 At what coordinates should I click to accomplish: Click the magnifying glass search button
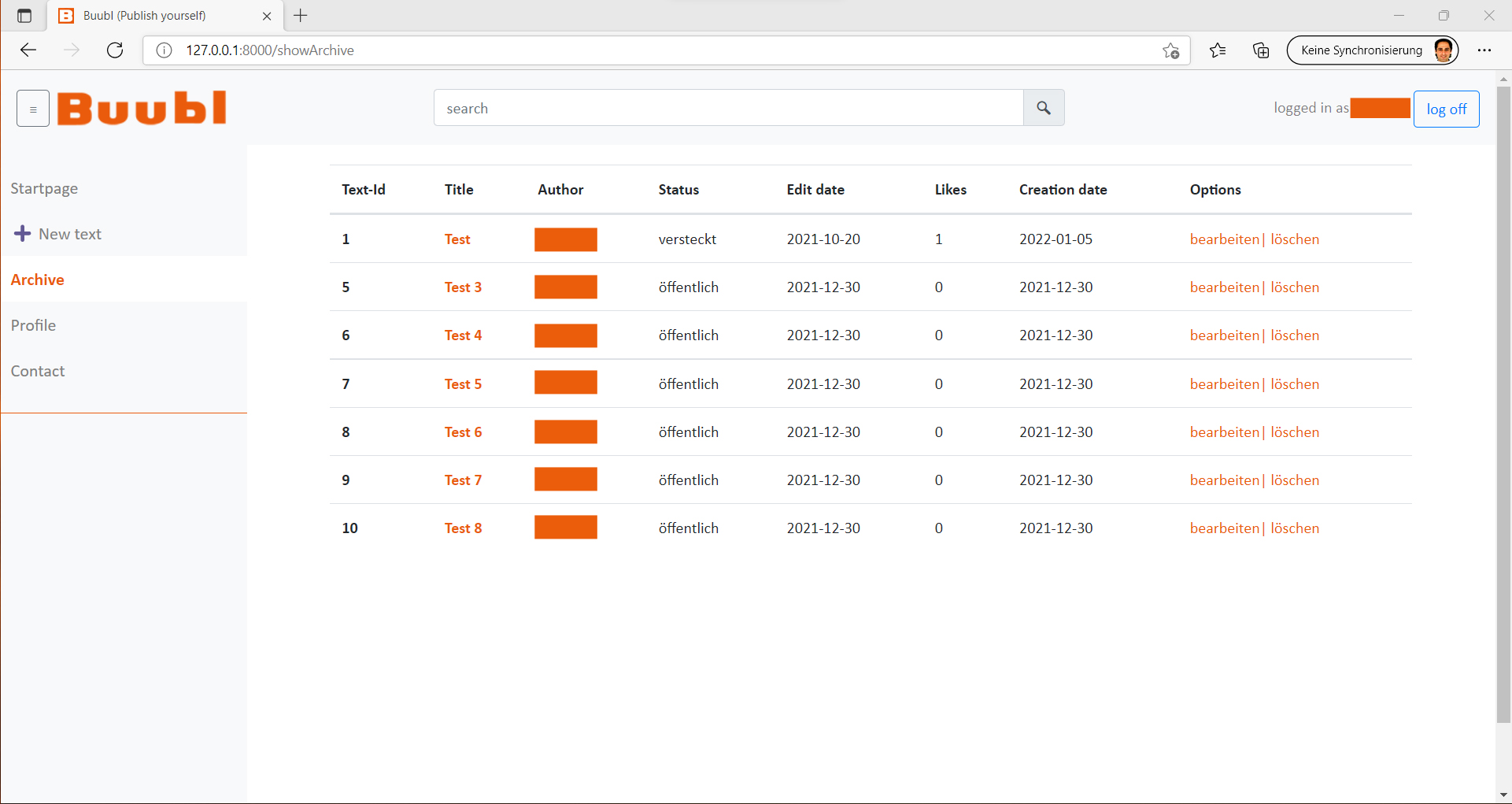[x=1043, y=108]
